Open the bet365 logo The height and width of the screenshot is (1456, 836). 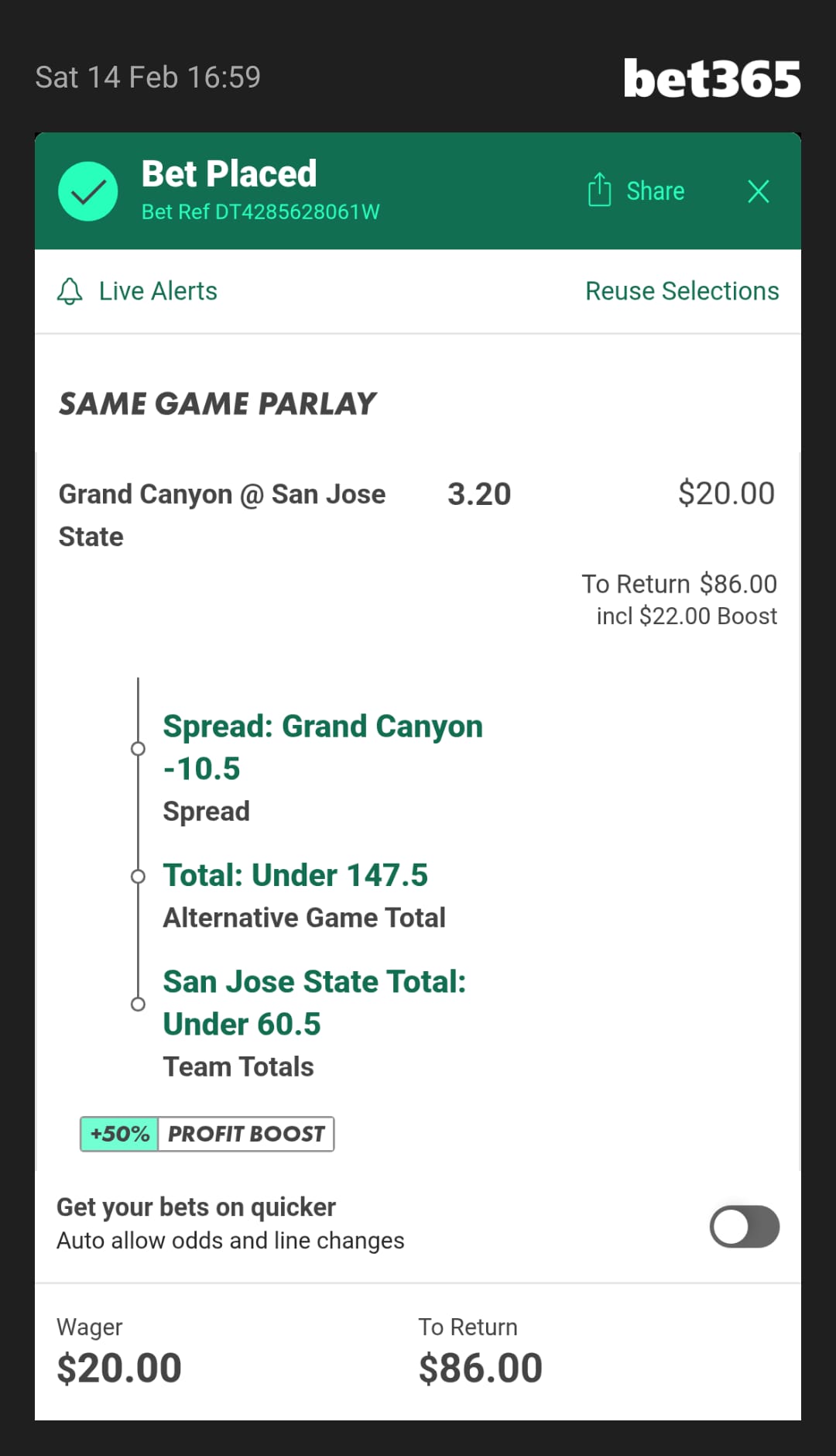pyautogui.click(x=711, y=79)
